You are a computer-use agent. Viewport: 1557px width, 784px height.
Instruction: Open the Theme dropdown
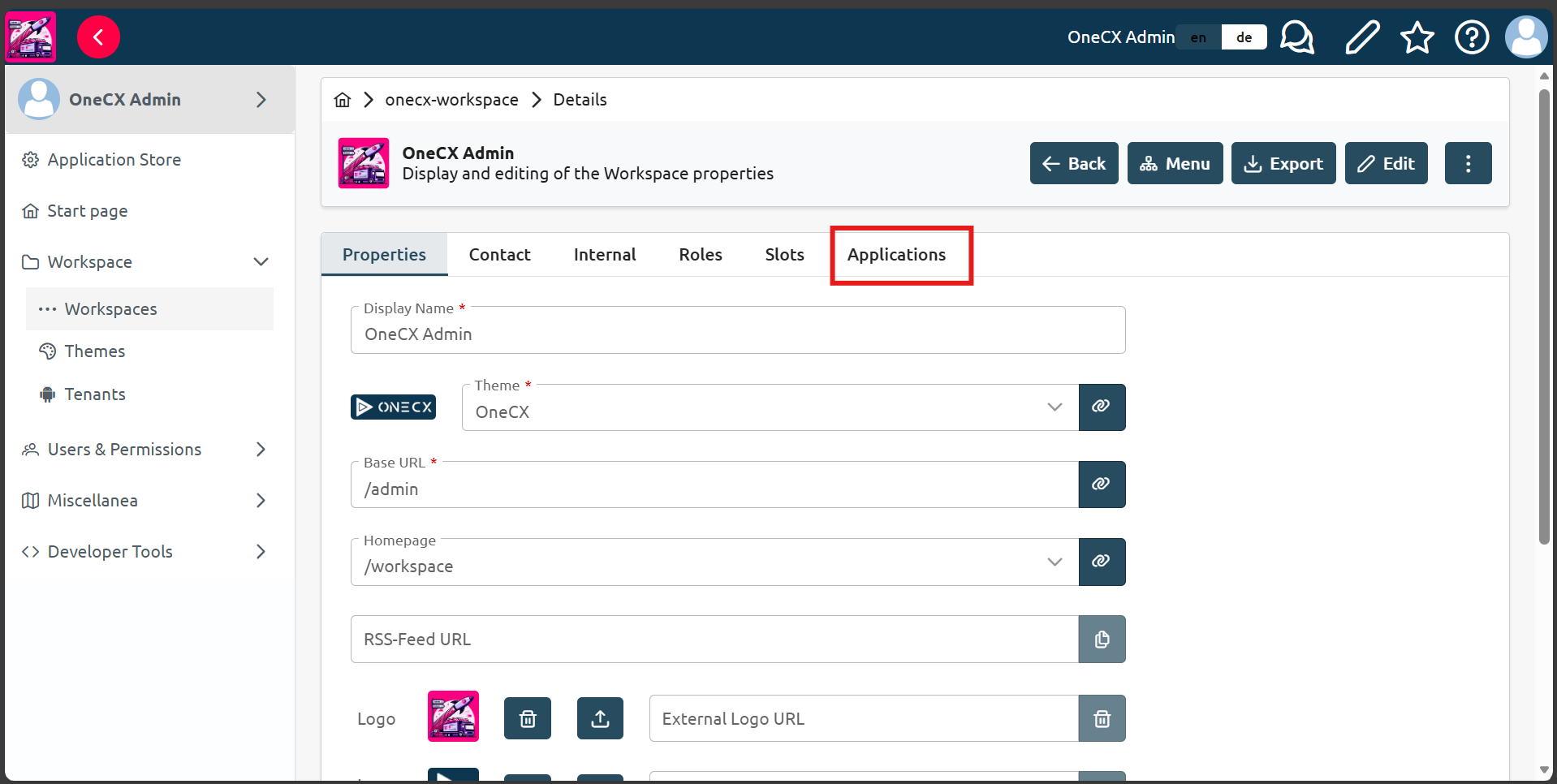(x=1055, y=407)
